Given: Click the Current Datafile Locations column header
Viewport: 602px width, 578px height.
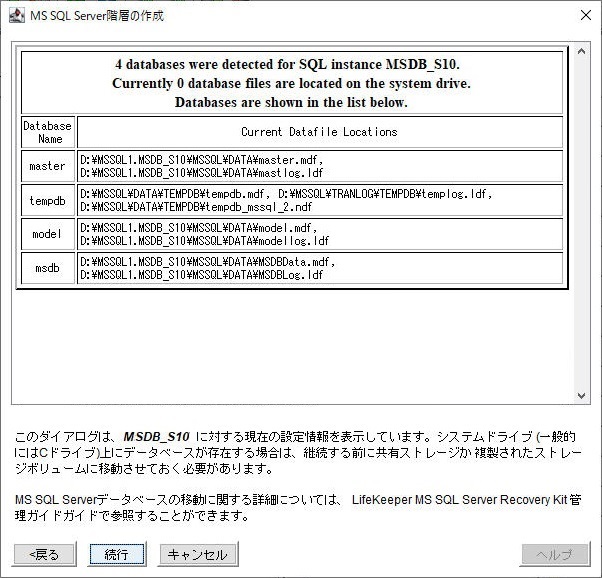Looking at the screenshot, I should (320, 132).
